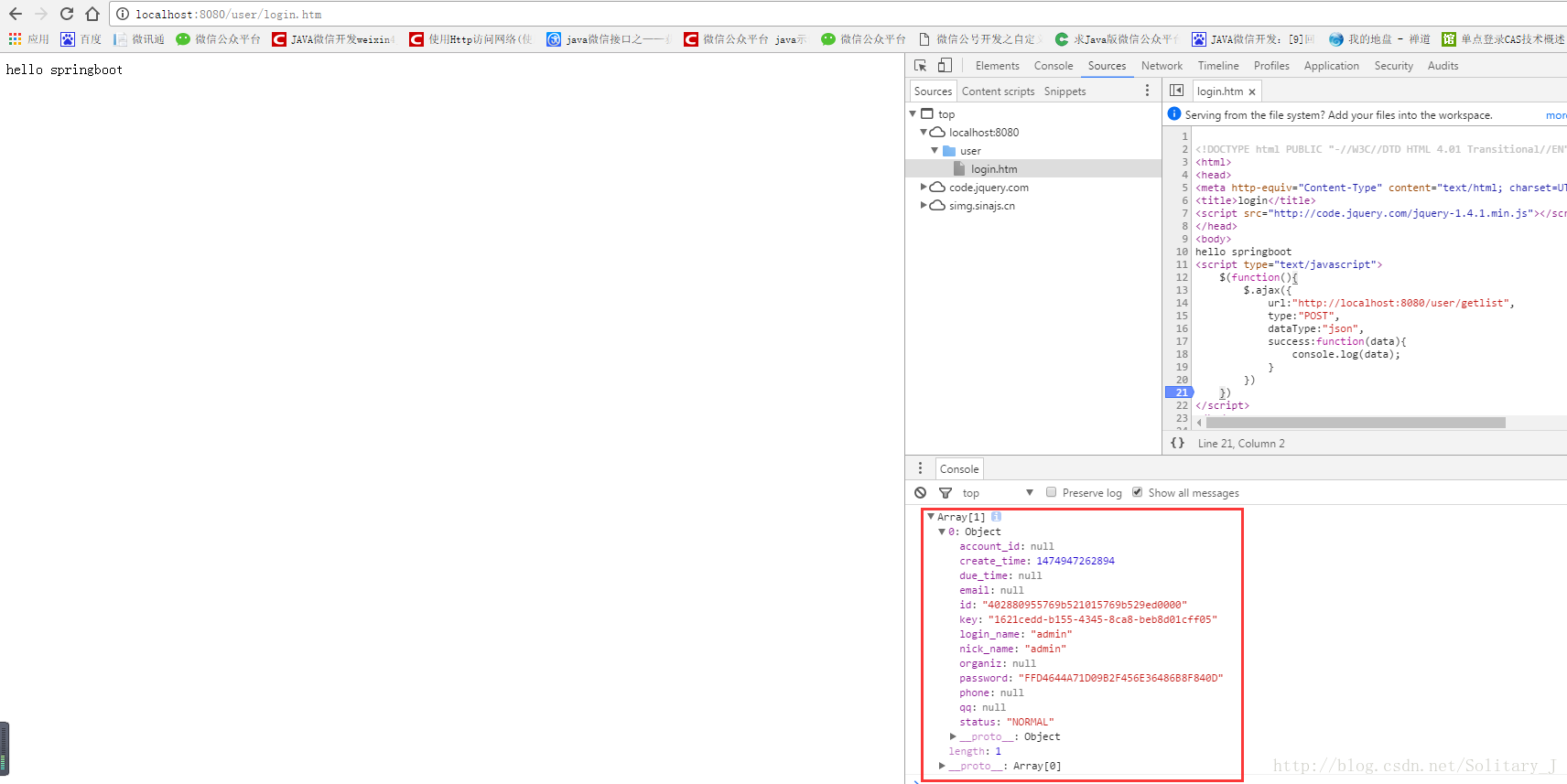1567x784 pixels.
Task: Switch to the Console panel tab
Action: (1054, 66)
